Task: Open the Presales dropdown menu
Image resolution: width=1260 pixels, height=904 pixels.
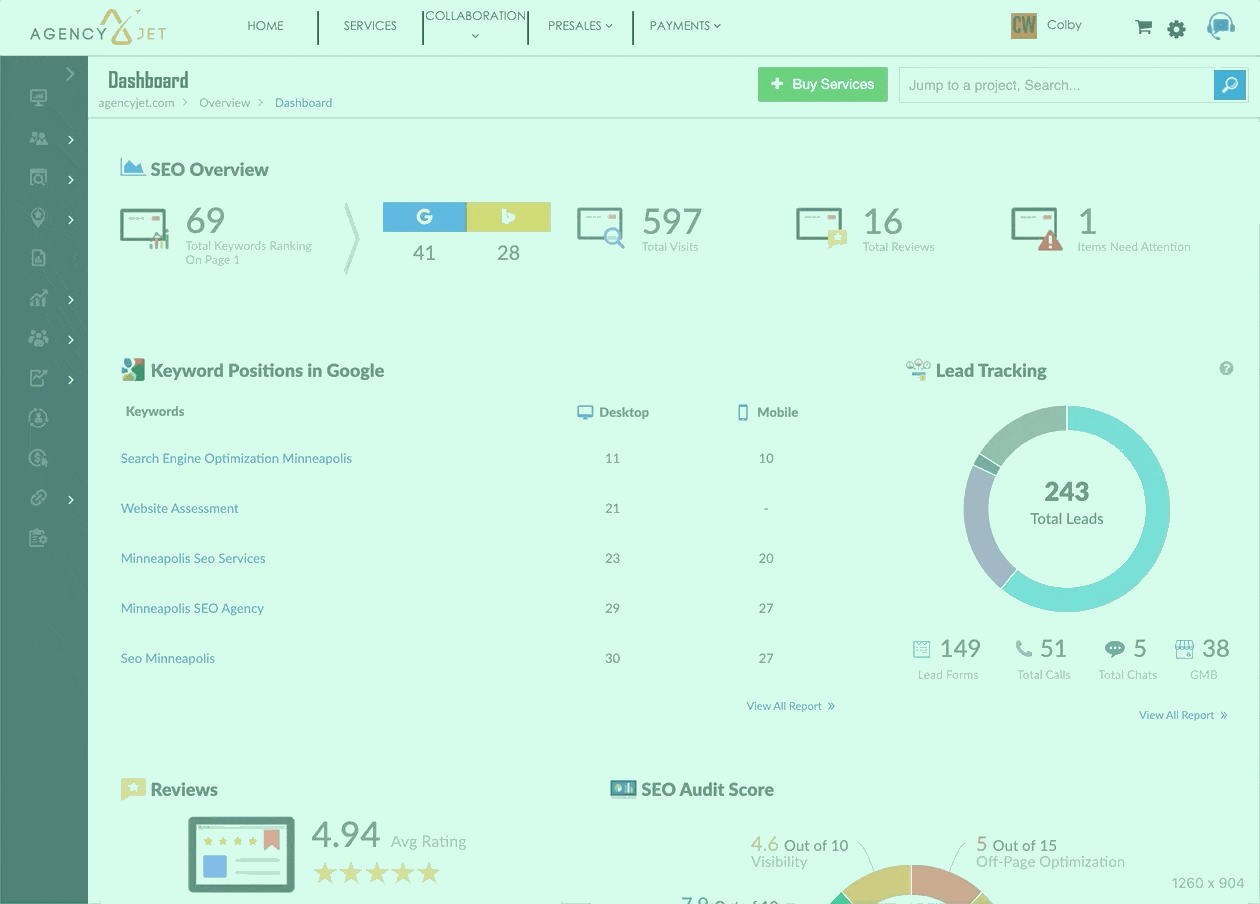Action: coord(580,26)
